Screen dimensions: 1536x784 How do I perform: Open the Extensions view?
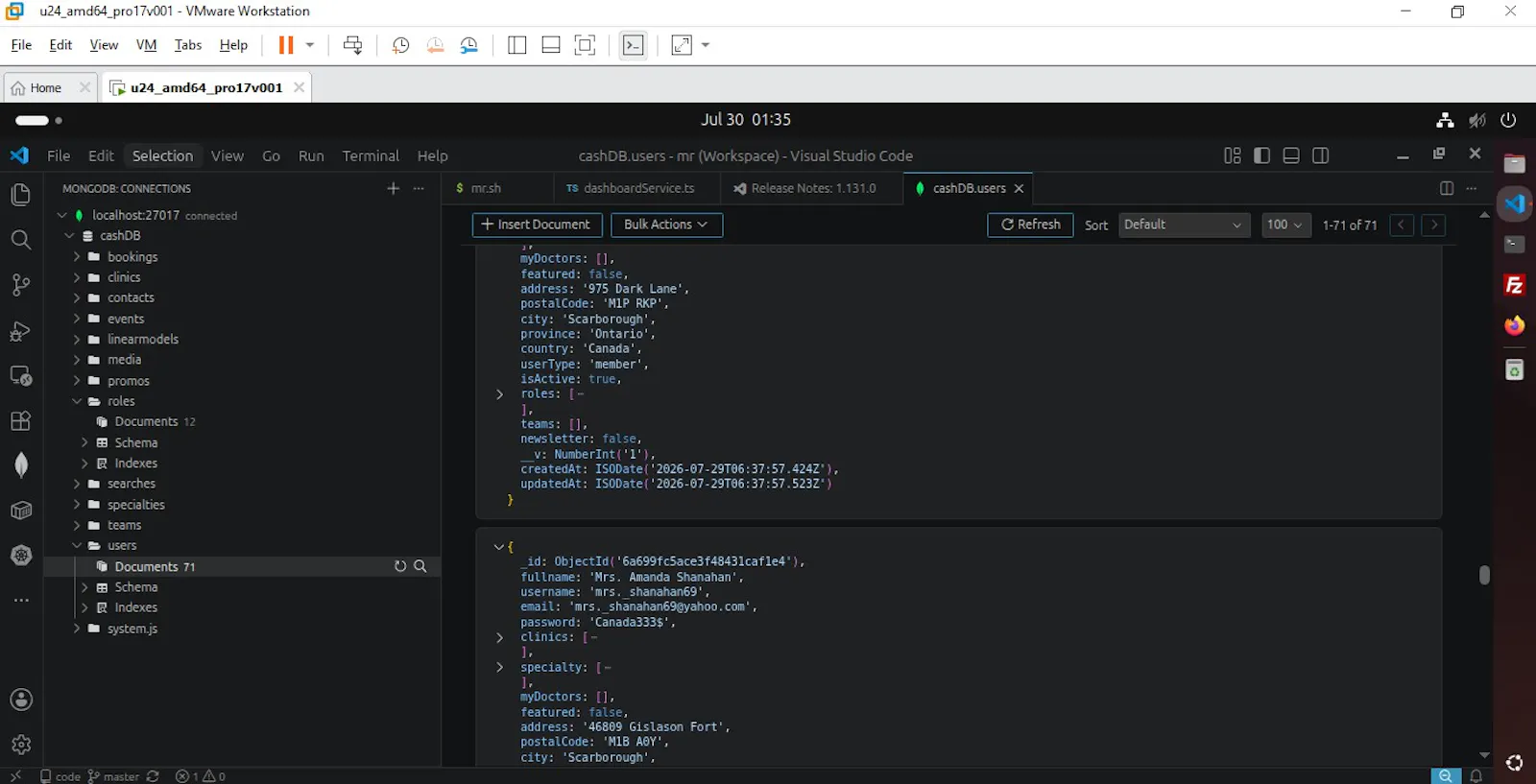(x=21, y=420)
